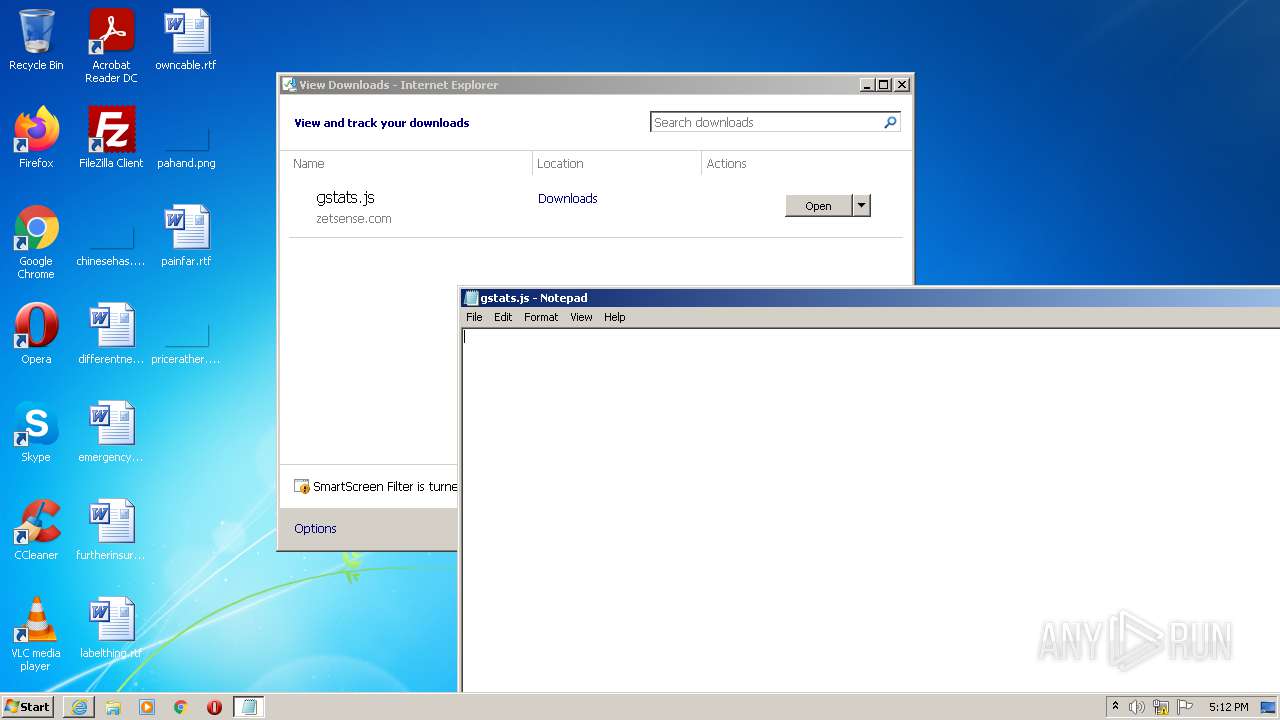Show hidden tray icons arrow
This screenshot has height=720, width=1280.
pyautogui.click(x=1115, y=707)
